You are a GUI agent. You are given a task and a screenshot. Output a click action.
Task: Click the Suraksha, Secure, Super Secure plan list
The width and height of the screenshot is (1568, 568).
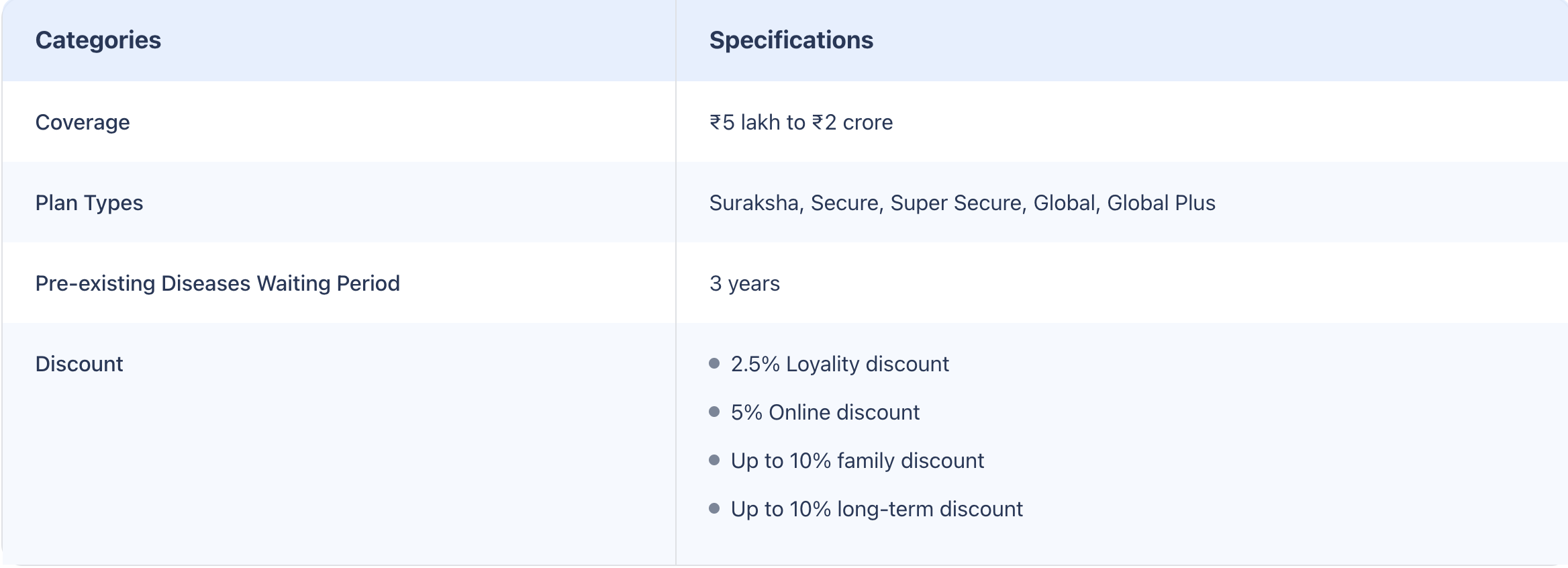(x=962, y=203)
